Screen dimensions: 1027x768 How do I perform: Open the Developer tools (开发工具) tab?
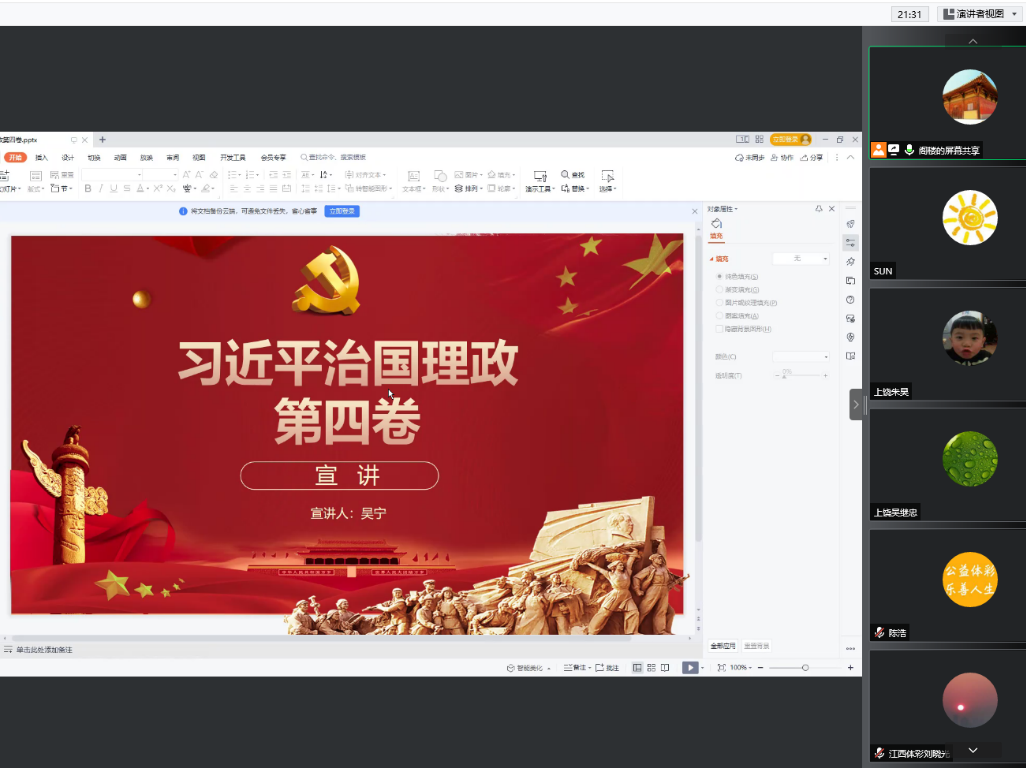[233, 157]
